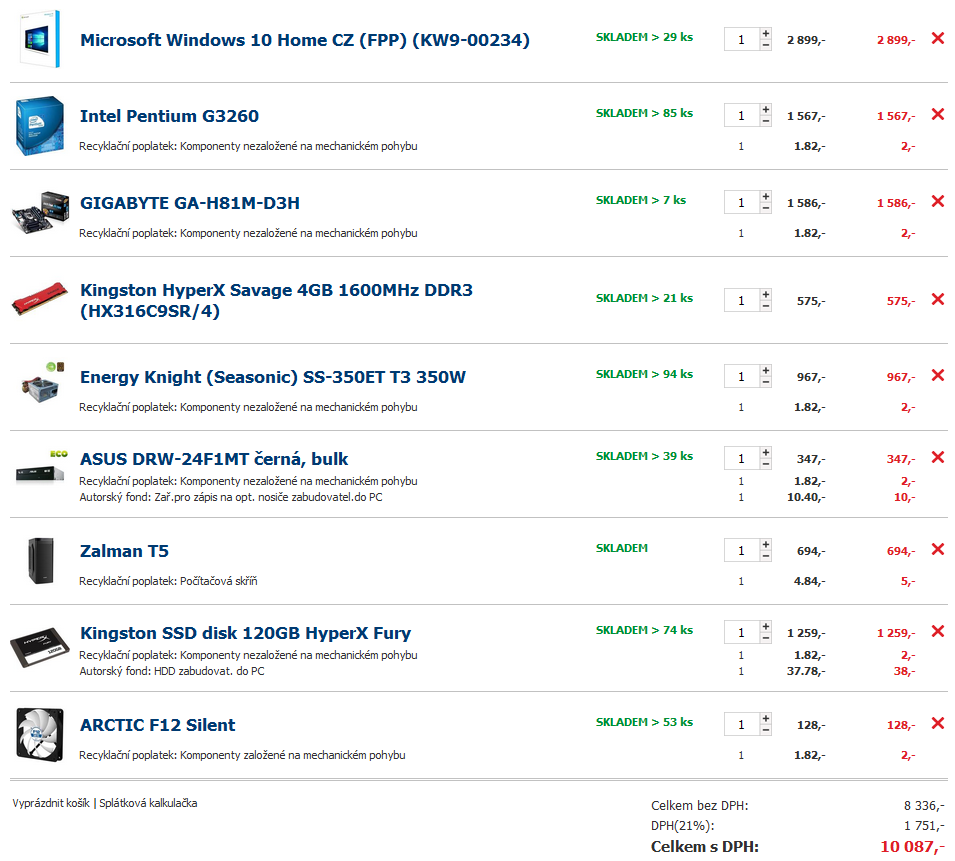Increase quantity of ARCTIC F12 Silent

coord(766,719)
